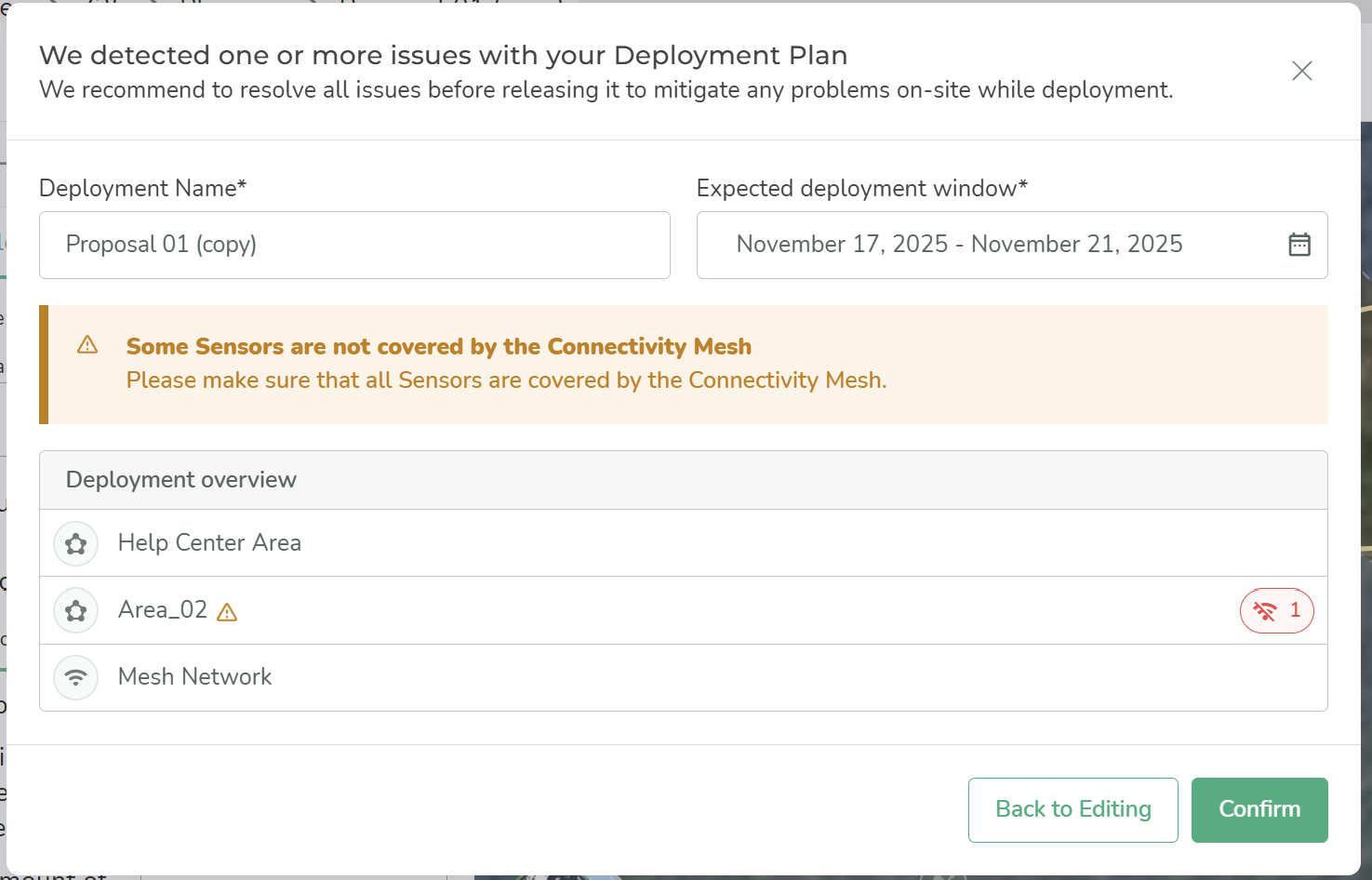Viewport: 1372px width, 880px height.
Task: Close the Deployment Plan issues dialog
Action: pyautogui.click(x=1301, y=72)
